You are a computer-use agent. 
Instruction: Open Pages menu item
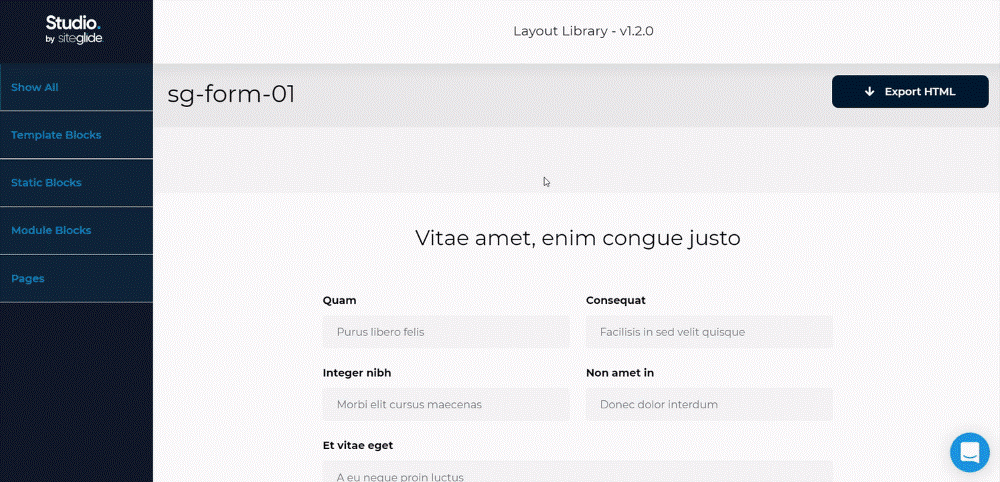pos(77,279)
